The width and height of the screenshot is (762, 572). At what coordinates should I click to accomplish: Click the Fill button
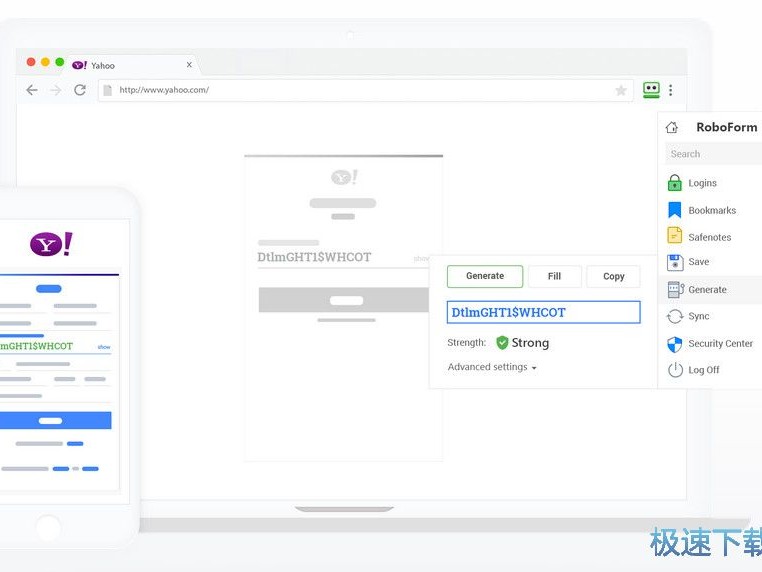point(554,277)
